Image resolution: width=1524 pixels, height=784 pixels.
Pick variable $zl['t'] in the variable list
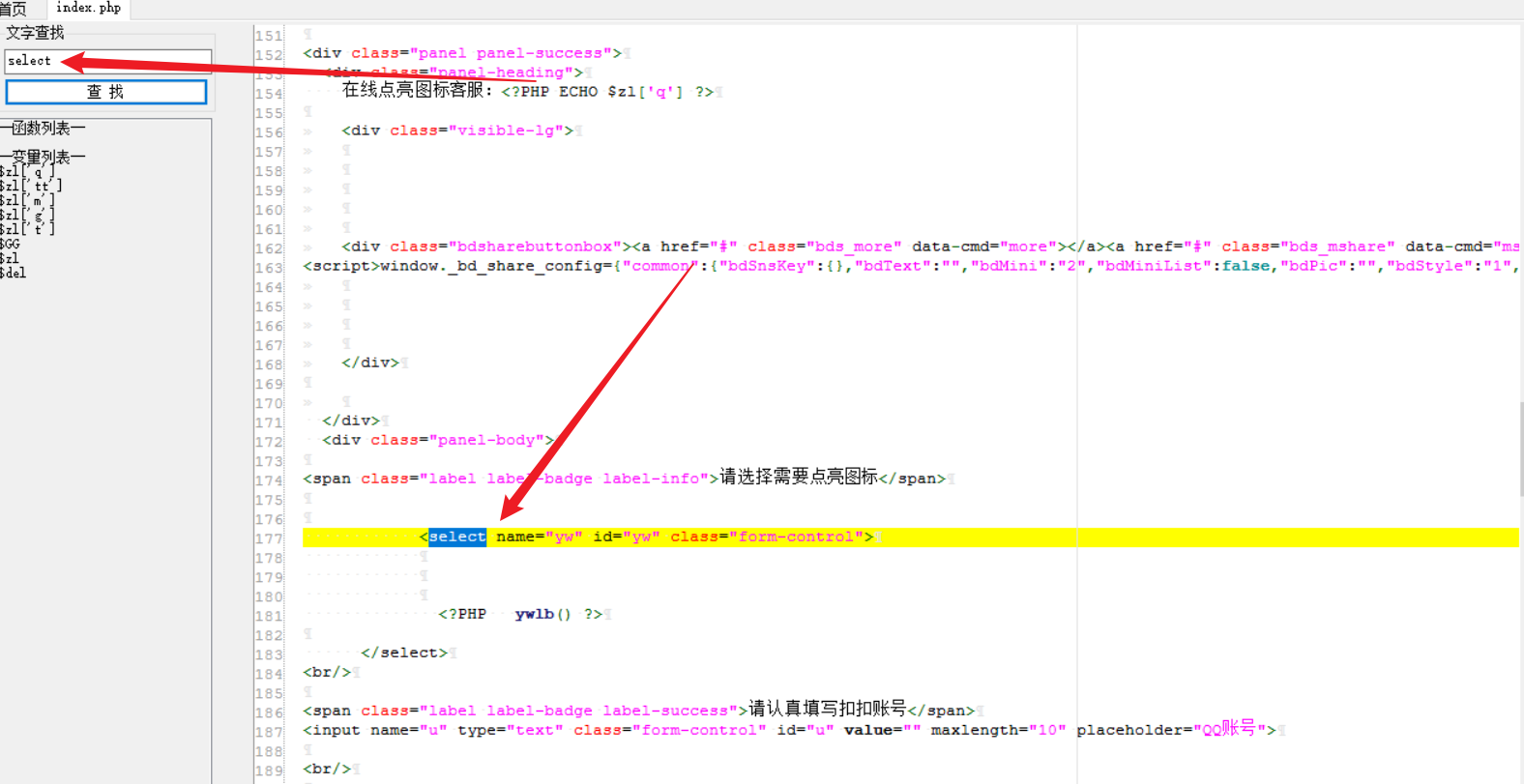click(27, 229)
